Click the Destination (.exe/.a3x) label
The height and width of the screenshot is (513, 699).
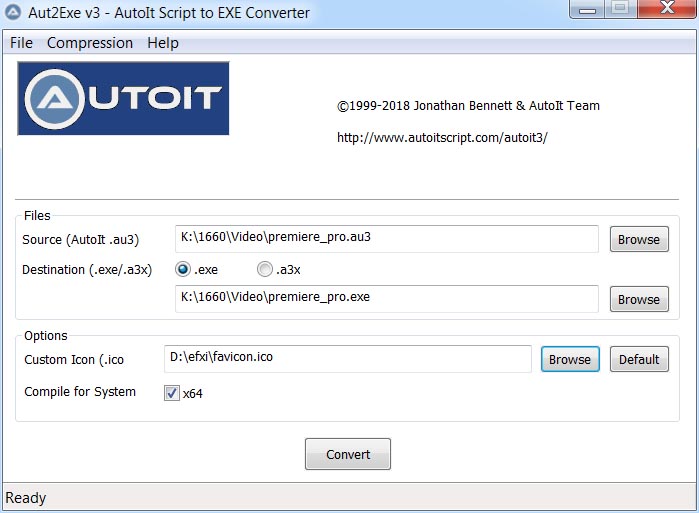tap(87, 270)
